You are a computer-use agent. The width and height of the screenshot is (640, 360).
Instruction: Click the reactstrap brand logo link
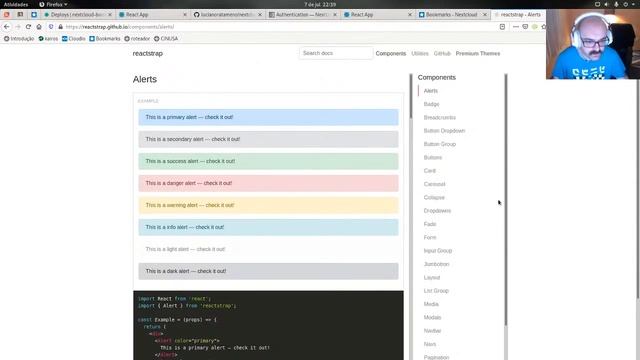[x=147, y=53]
